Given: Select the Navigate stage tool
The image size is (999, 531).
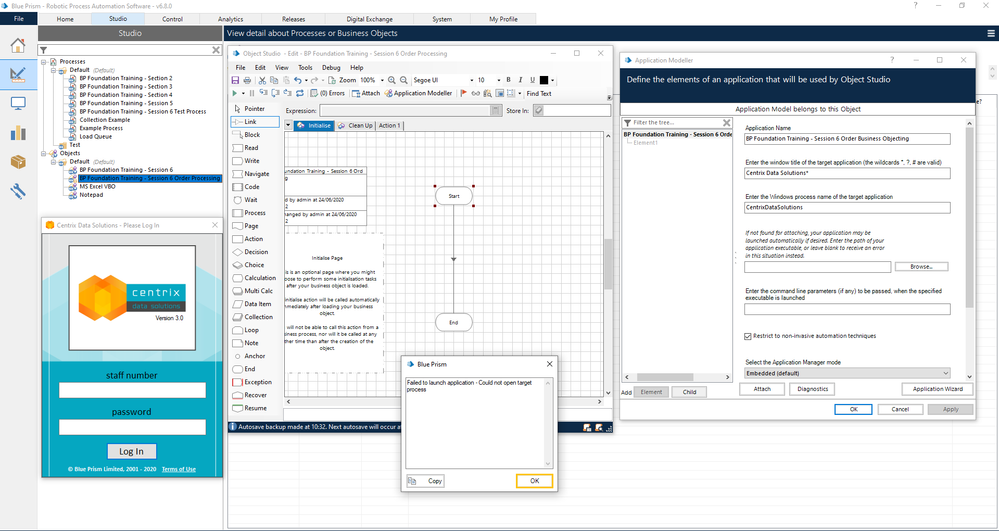Looking at the screenshot, I should pos(255,174).
